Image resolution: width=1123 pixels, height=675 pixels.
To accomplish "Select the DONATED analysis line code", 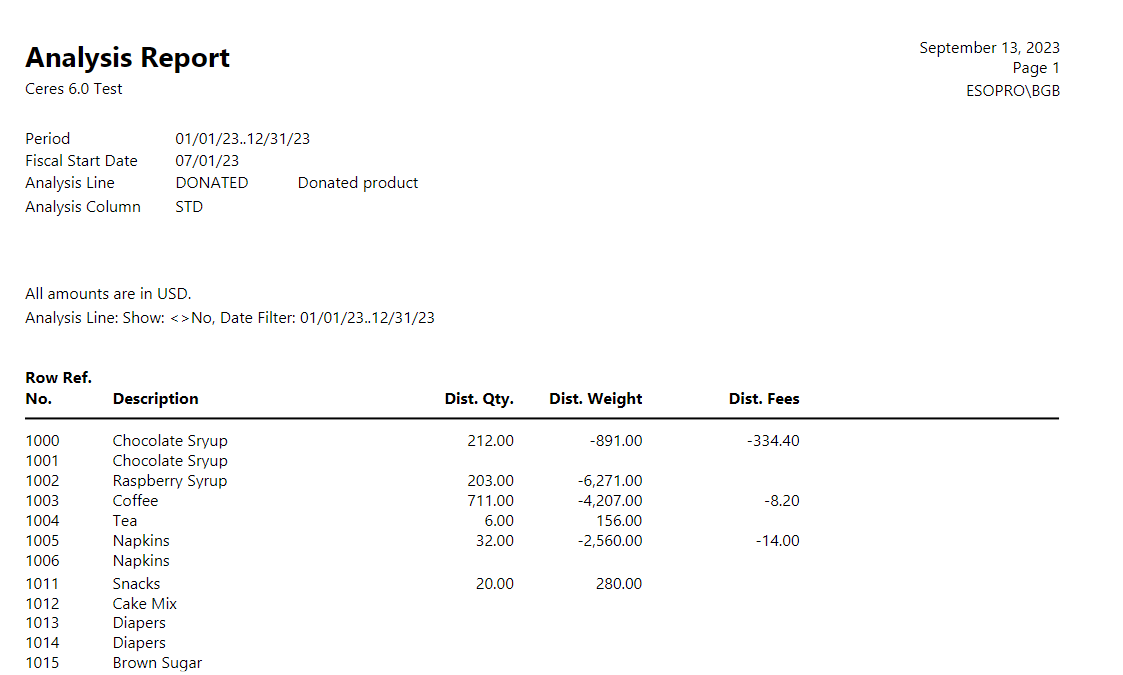I will coord(211,183).
